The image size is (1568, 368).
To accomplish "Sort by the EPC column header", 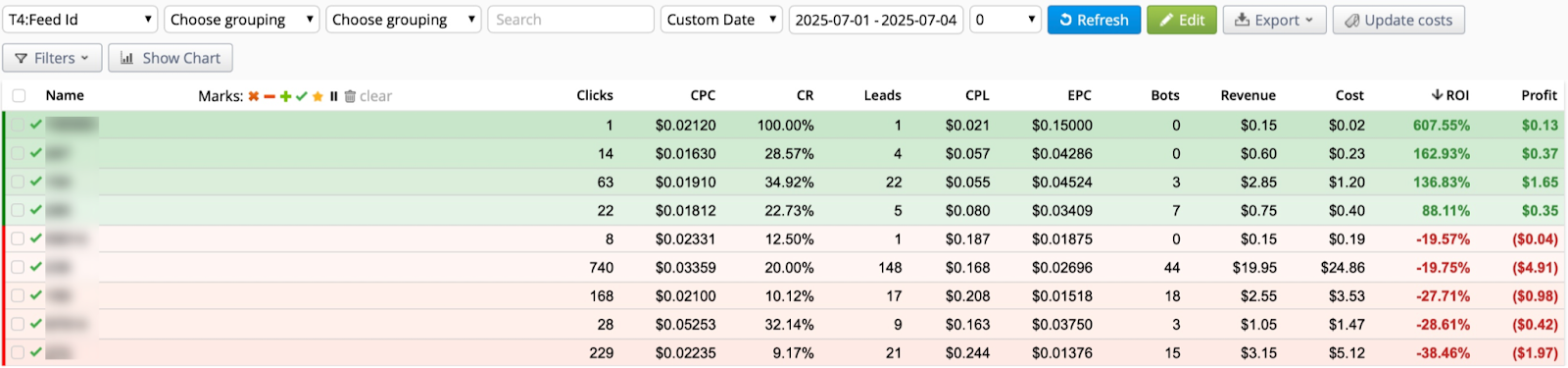I will click(1079, 95).
